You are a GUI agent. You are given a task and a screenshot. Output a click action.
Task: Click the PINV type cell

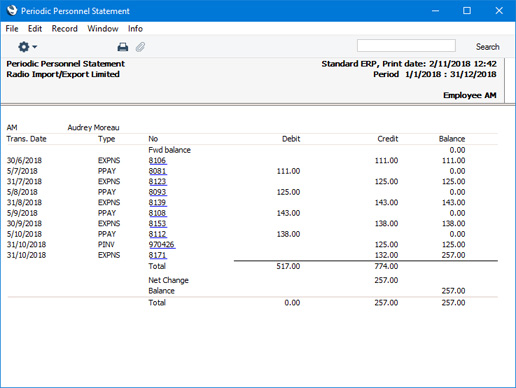tap(106, 245)
